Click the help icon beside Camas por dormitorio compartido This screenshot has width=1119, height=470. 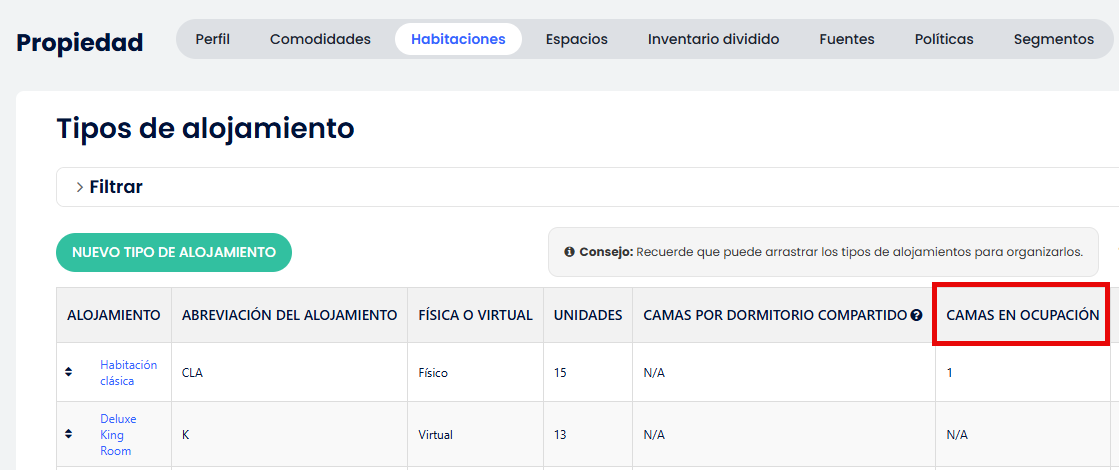916,316
